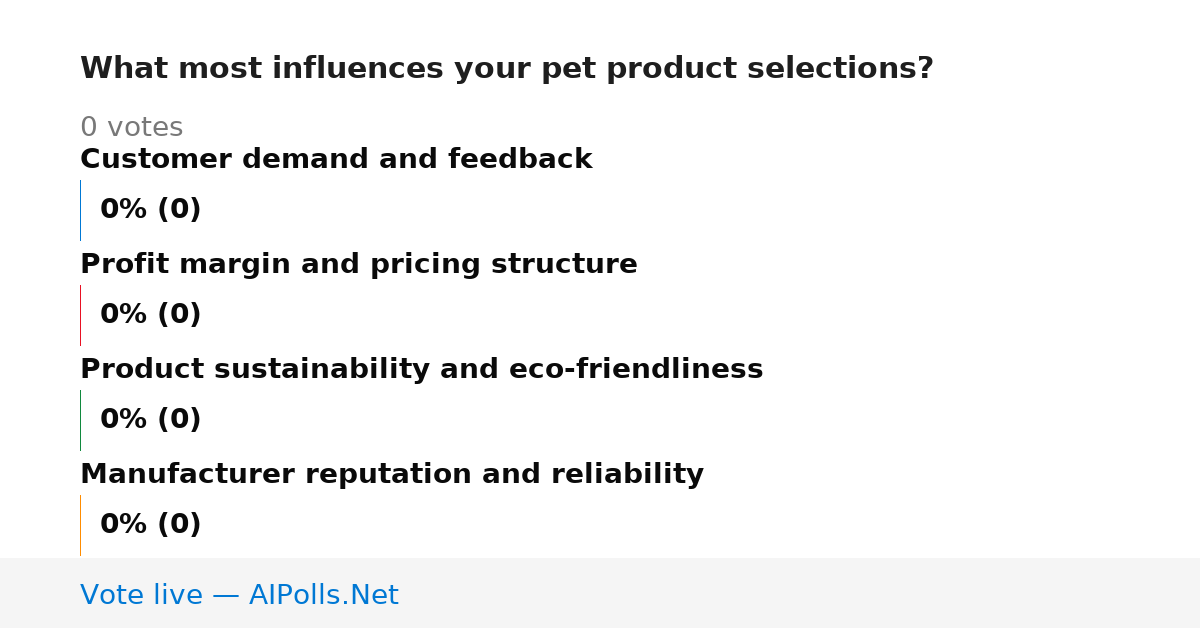Click 0% (0) result under Manufacturer reputation
Viewport: 1200px width, 628px height.
click(151, 525)
